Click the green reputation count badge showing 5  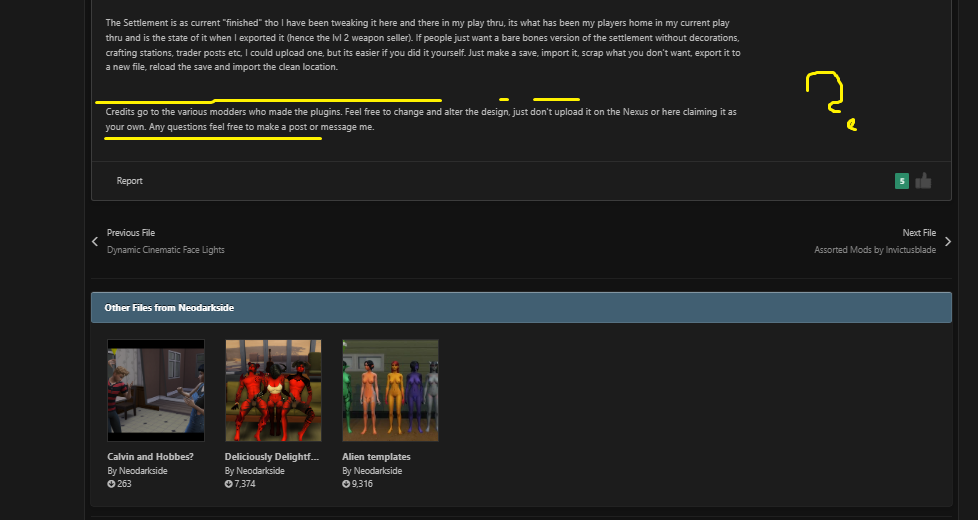point(901,181)
